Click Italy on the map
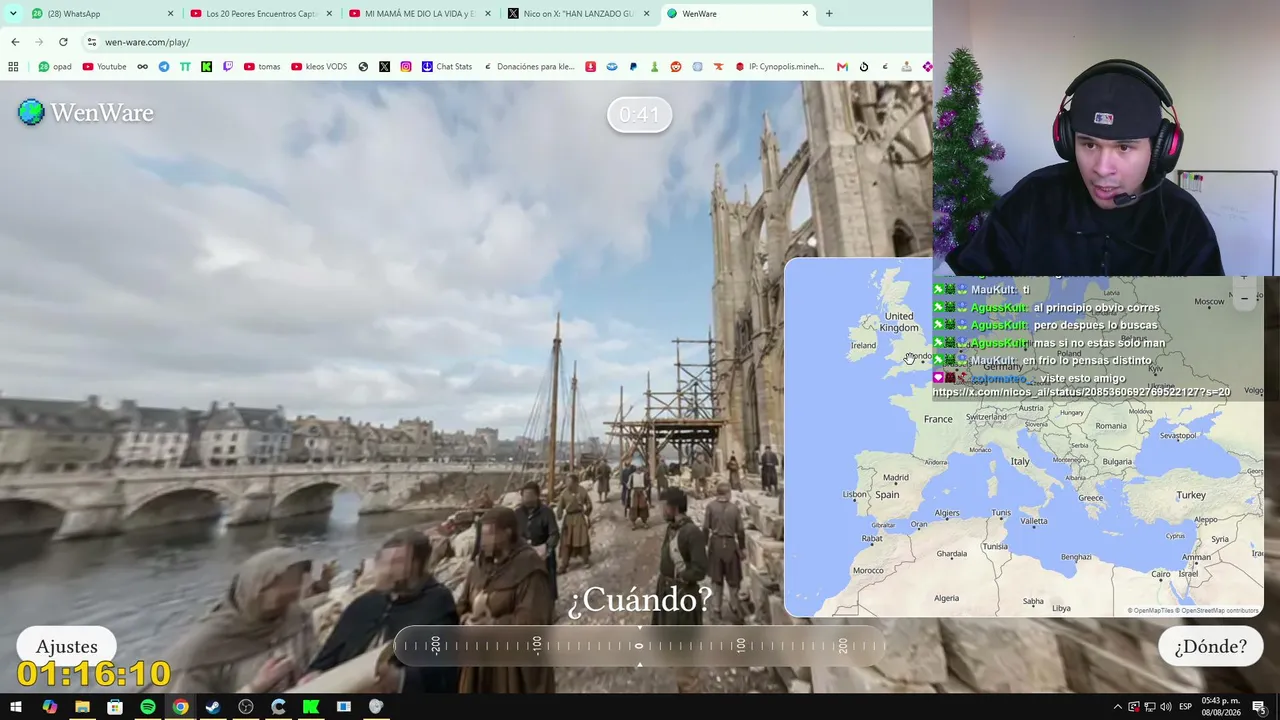 (1020, 461)
